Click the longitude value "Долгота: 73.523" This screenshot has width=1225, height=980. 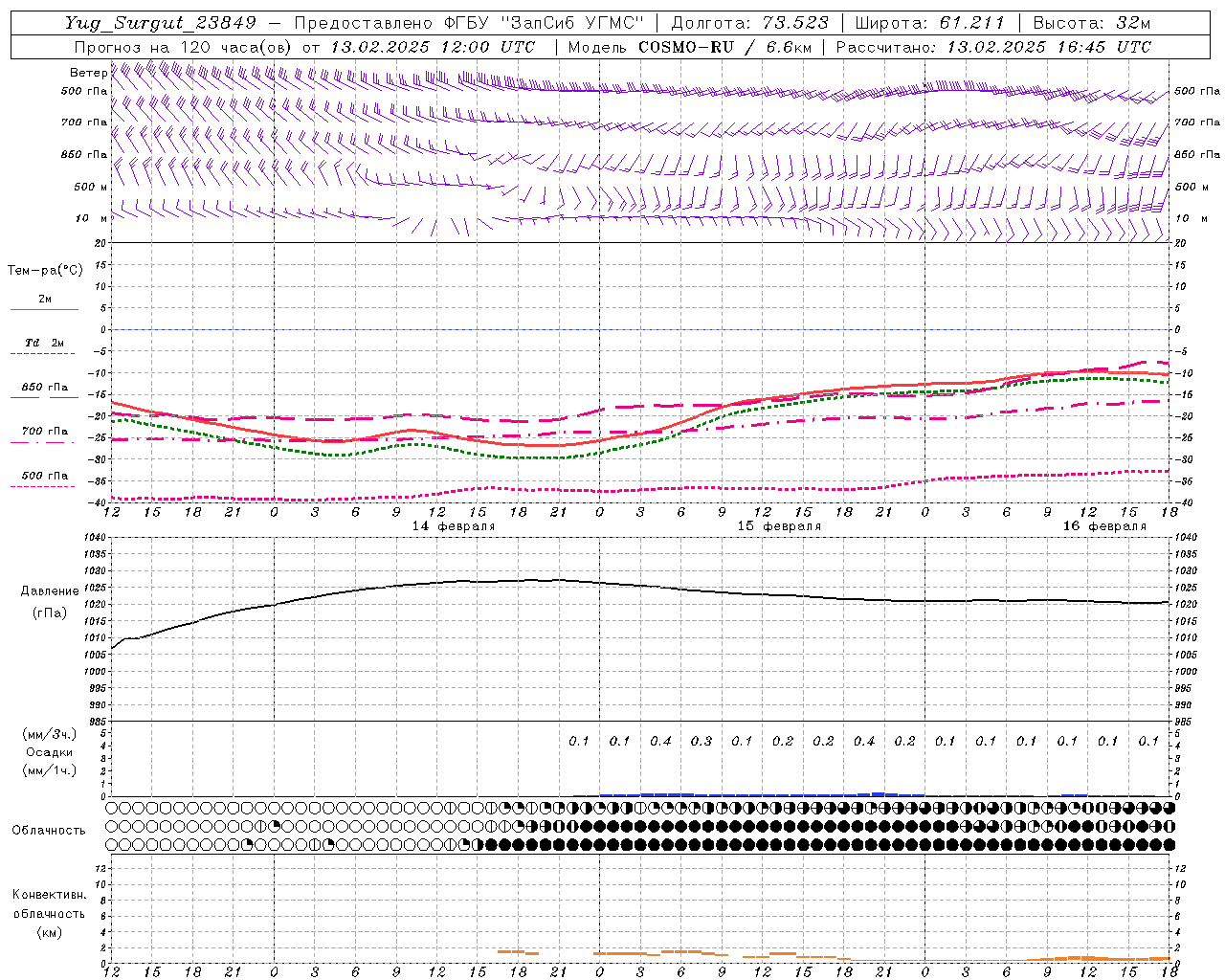pos(750,23)
